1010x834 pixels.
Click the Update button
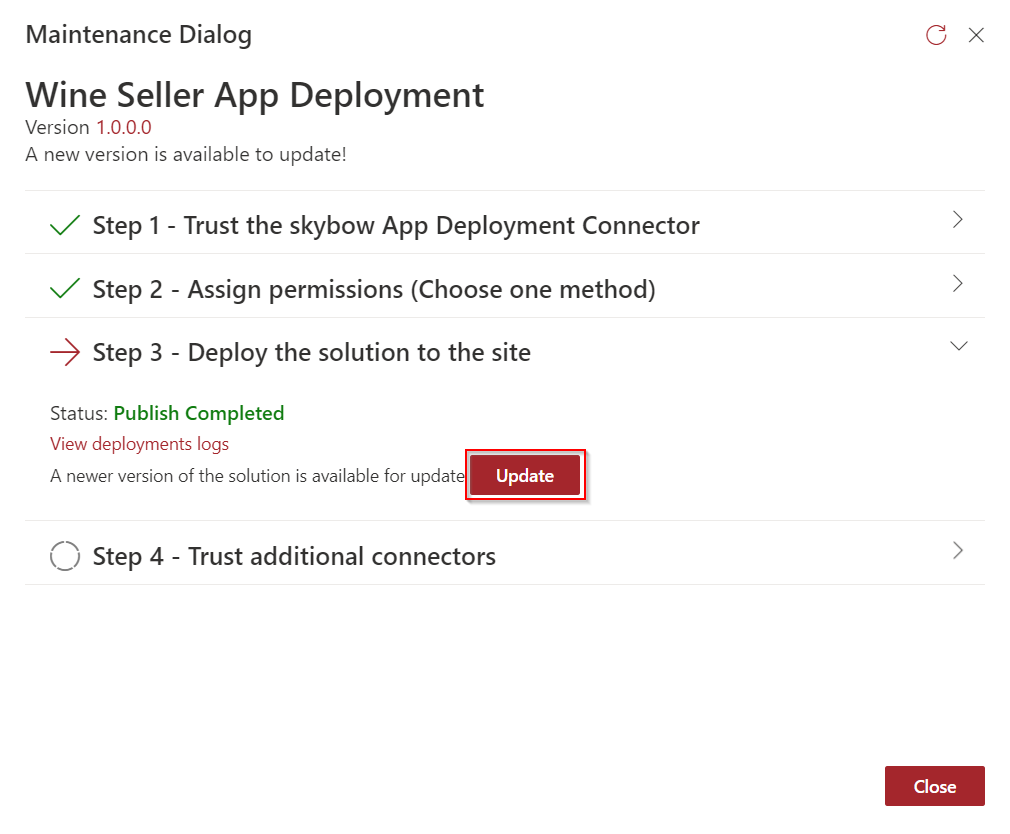(x=525, y=475)
